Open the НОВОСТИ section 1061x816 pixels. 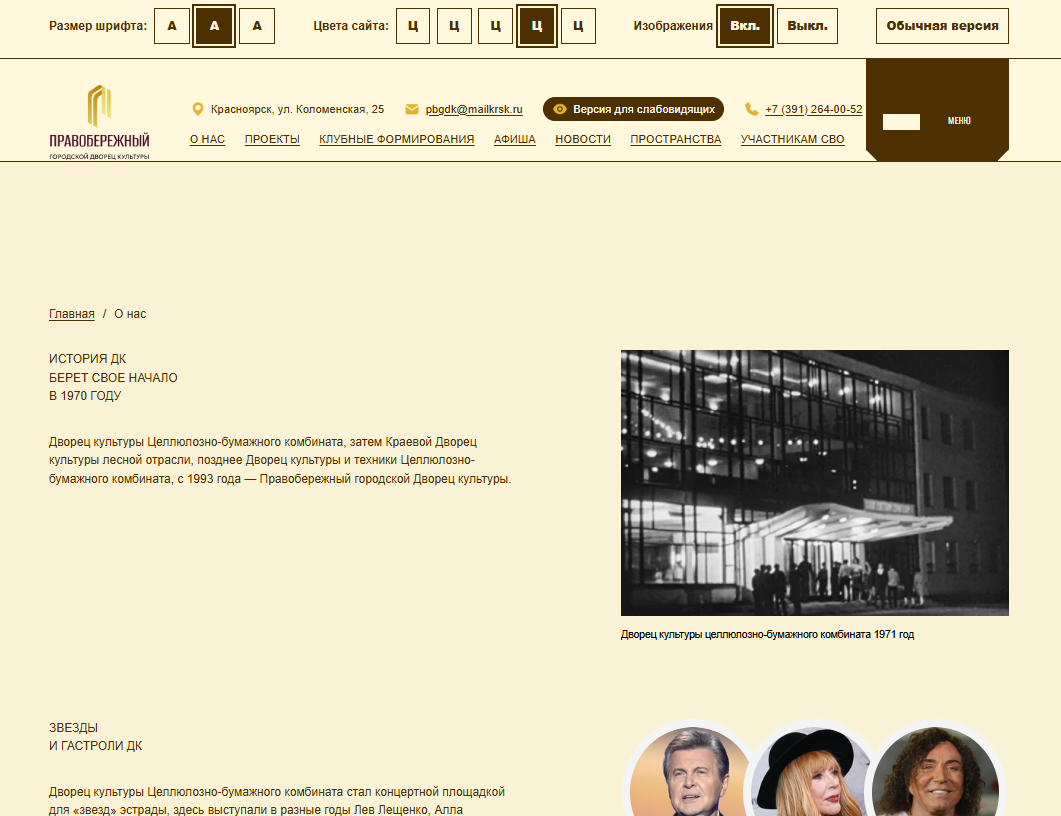[x=583, y=139]
